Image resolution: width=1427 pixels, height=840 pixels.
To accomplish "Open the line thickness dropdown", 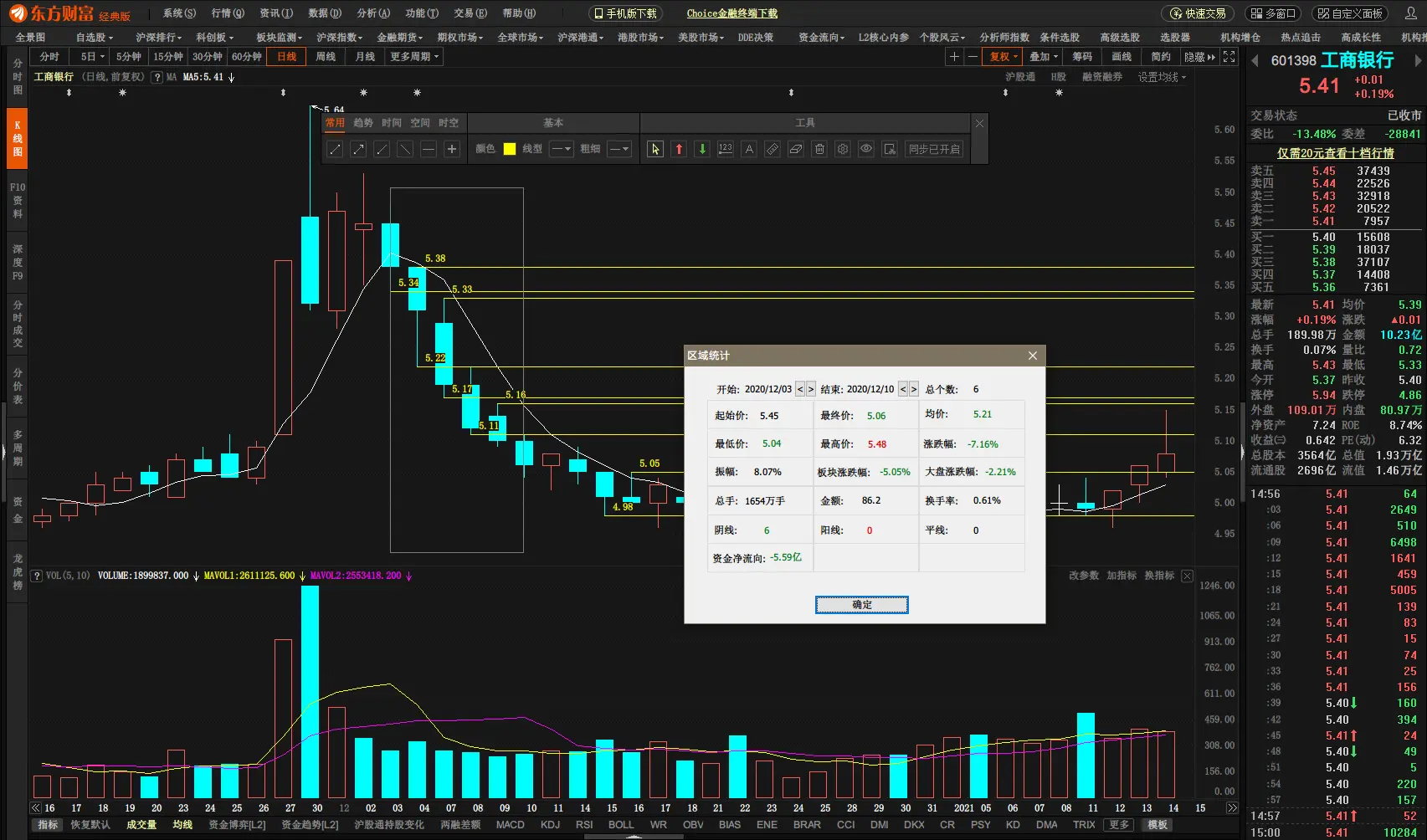I will click(x=619, y=149).
